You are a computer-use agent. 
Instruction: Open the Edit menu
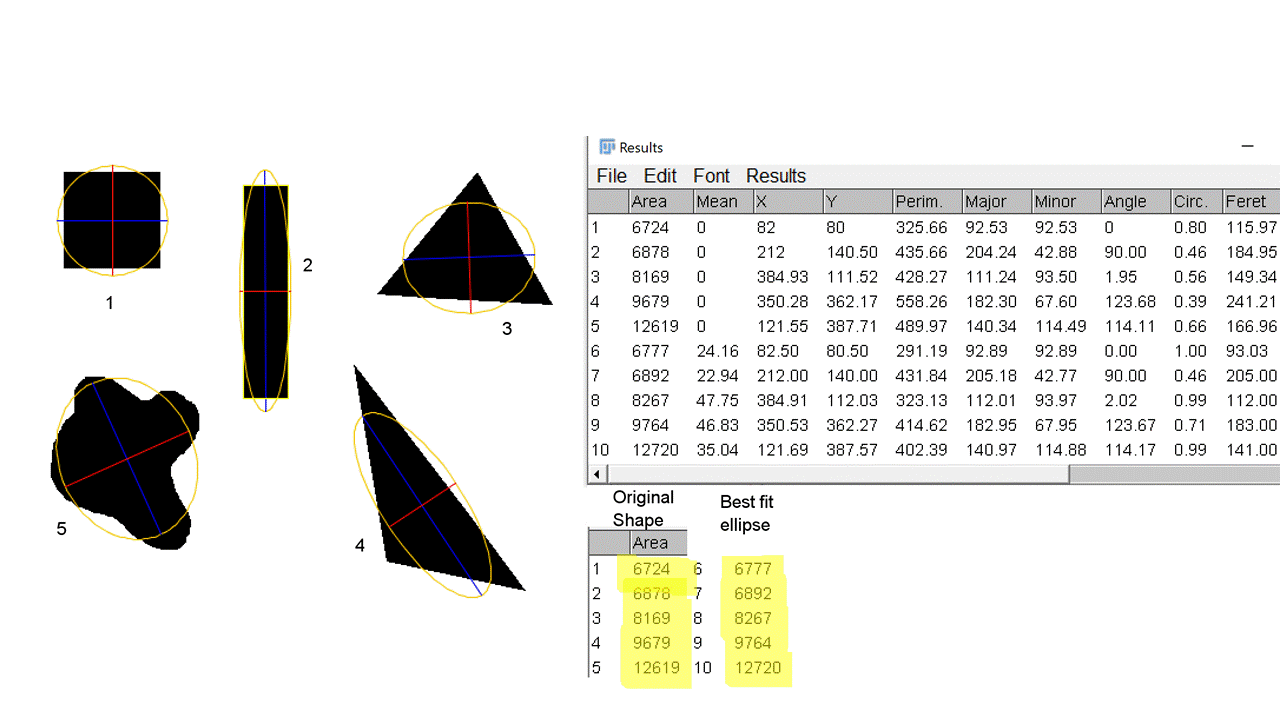[660, 176]
